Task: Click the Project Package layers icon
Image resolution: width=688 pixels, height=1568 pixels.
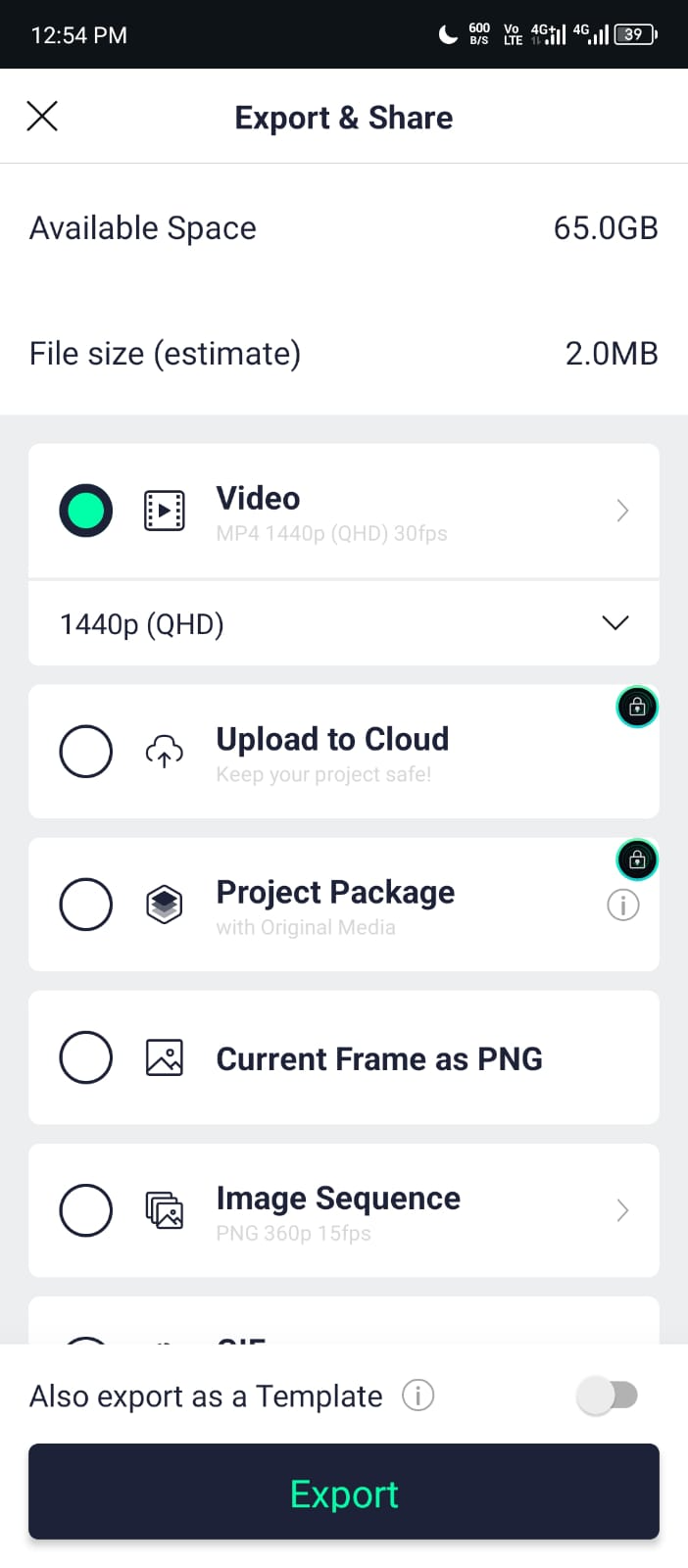Action: [165, 904]
